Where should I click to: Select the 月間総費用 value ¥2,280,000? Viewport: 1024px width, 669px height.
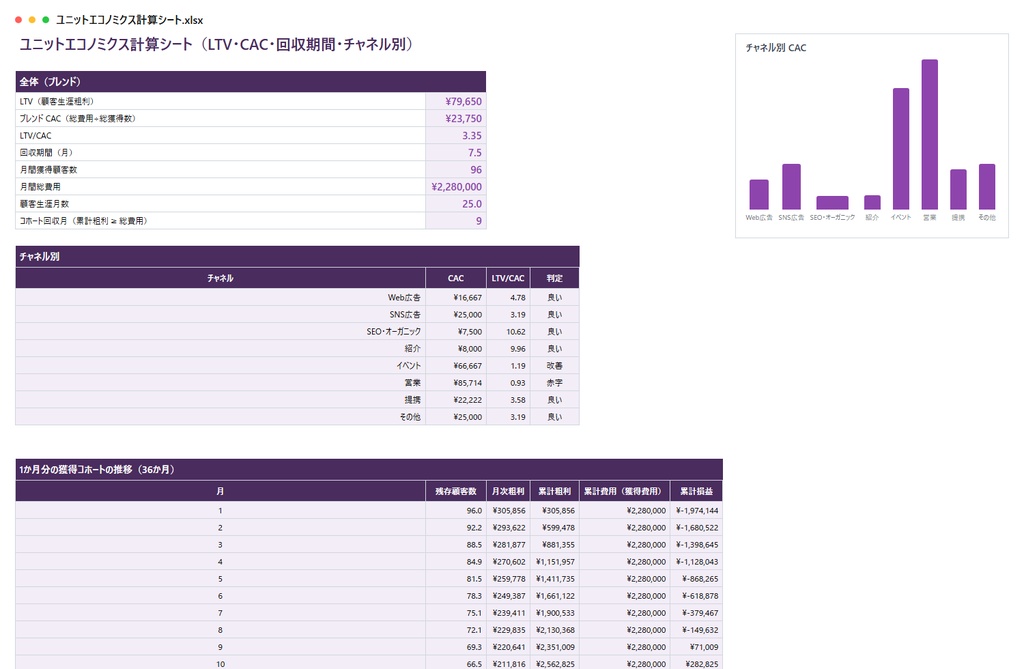pyautogui.click(x=456, y=186)
